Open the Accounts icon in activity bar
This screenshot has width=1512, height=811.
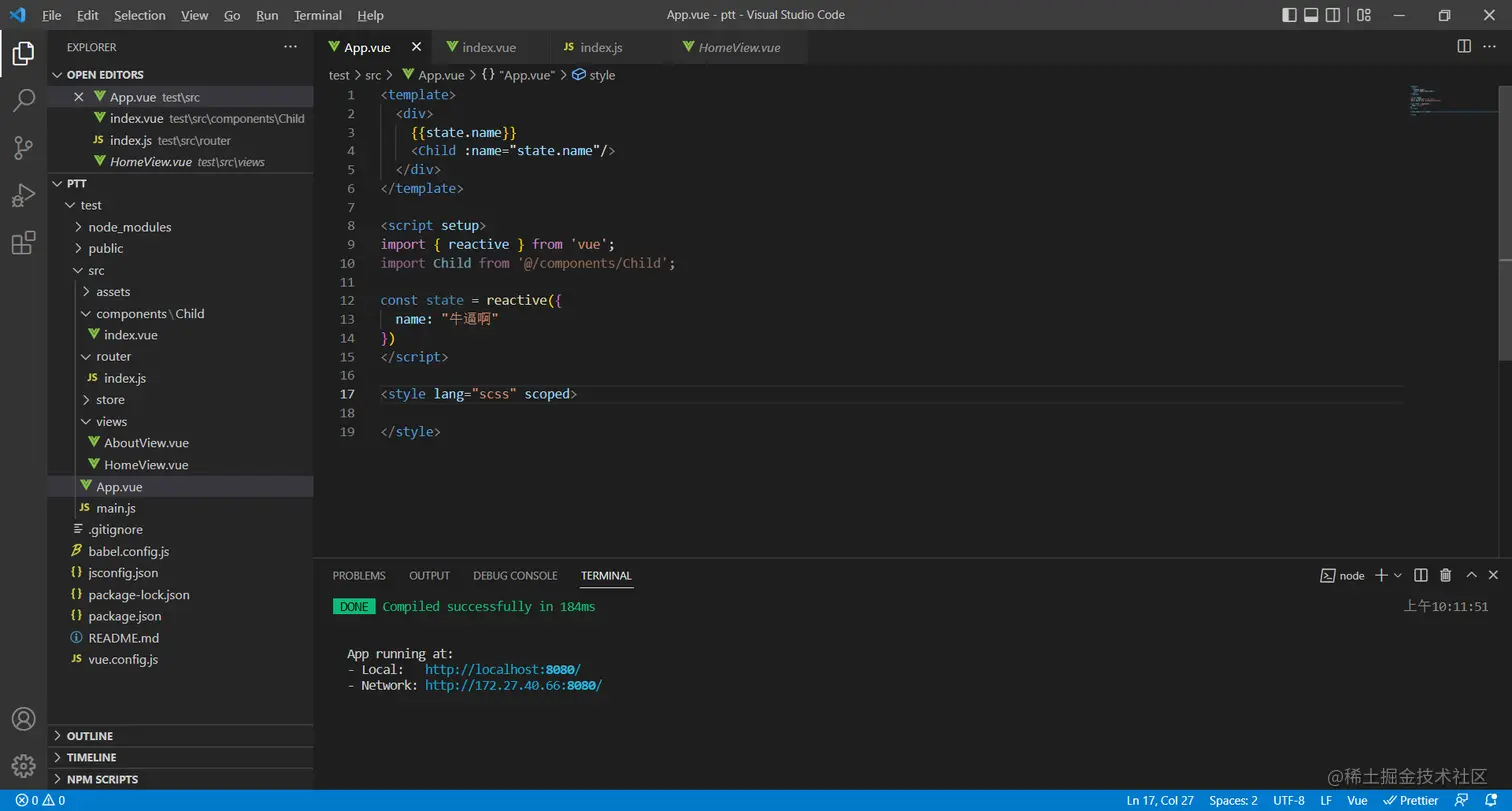[x=23, y=719]
